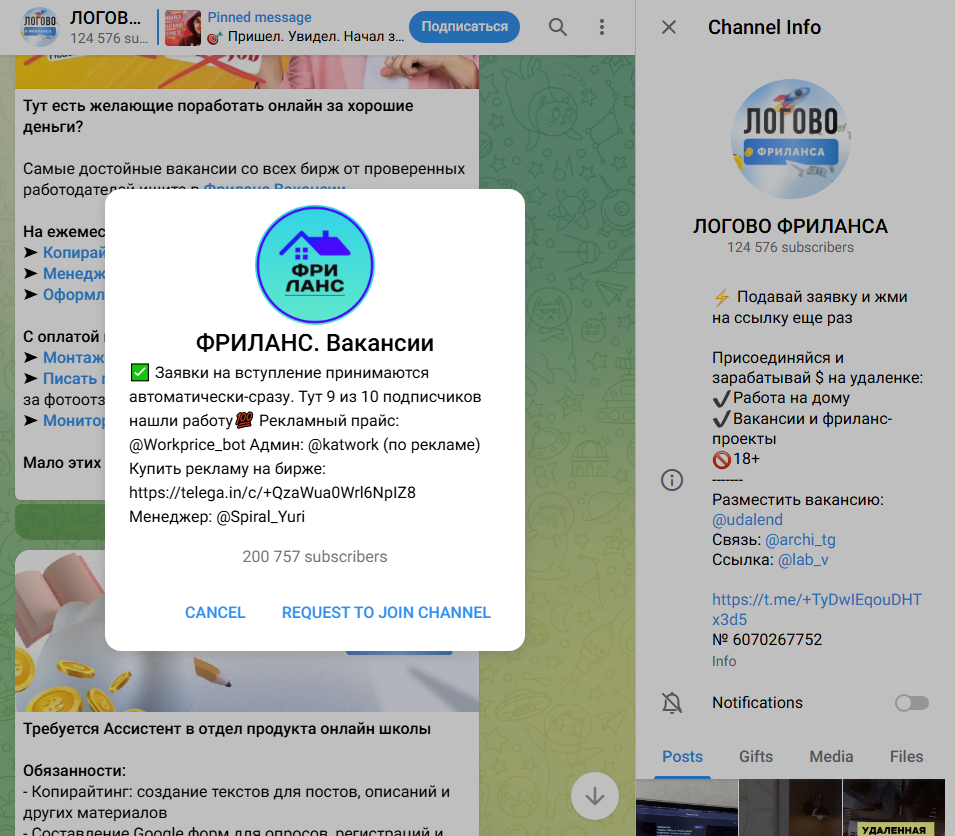955x836 pixels.
Task: Click the Оформл… link in the post
Action: coord(74,295)
